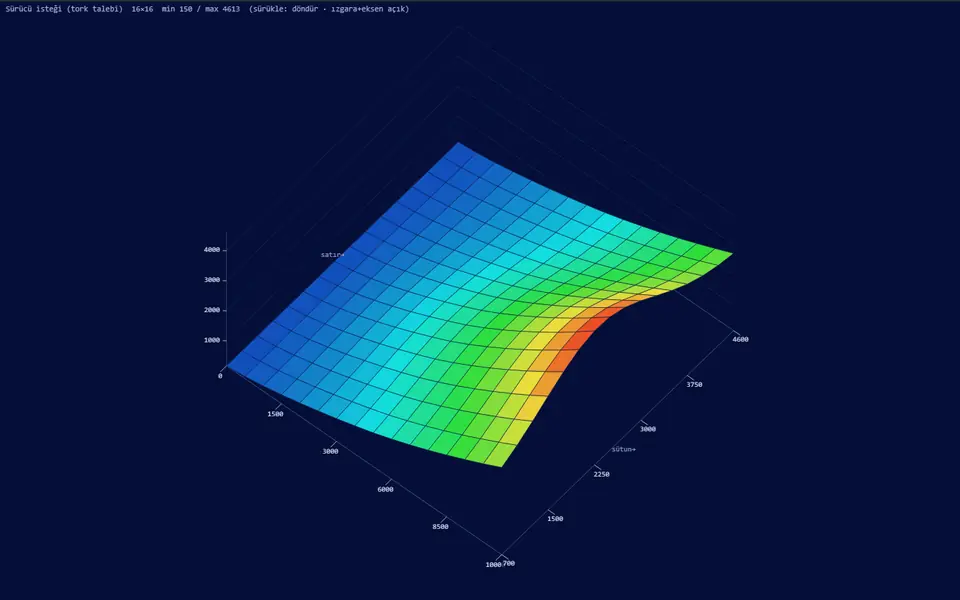960x600 pixels.
Task: Click the 'Sürücü isteği (tork talebi)' title text
Action: [64, 9]
